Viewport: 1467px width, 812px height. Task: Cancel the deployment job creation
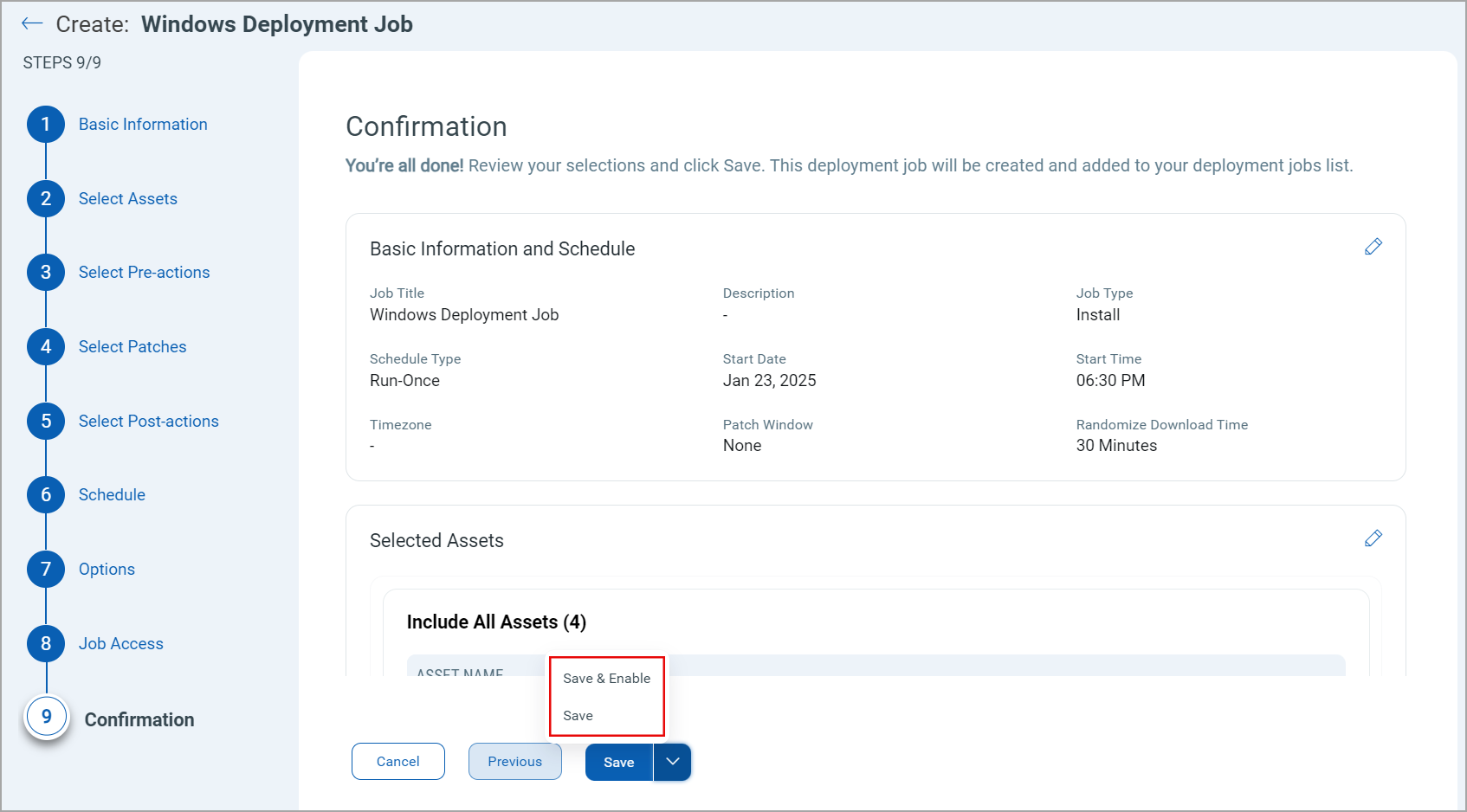(397, 761)
